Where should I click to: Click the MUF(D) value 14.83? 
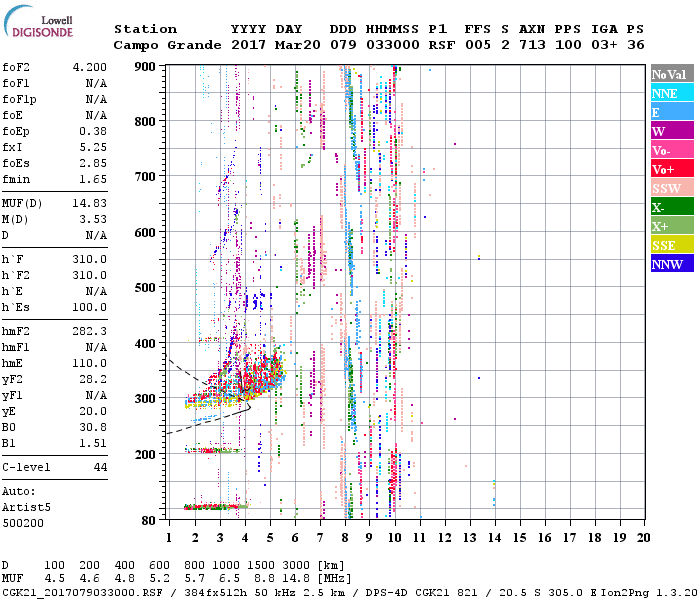pos(90,203)
